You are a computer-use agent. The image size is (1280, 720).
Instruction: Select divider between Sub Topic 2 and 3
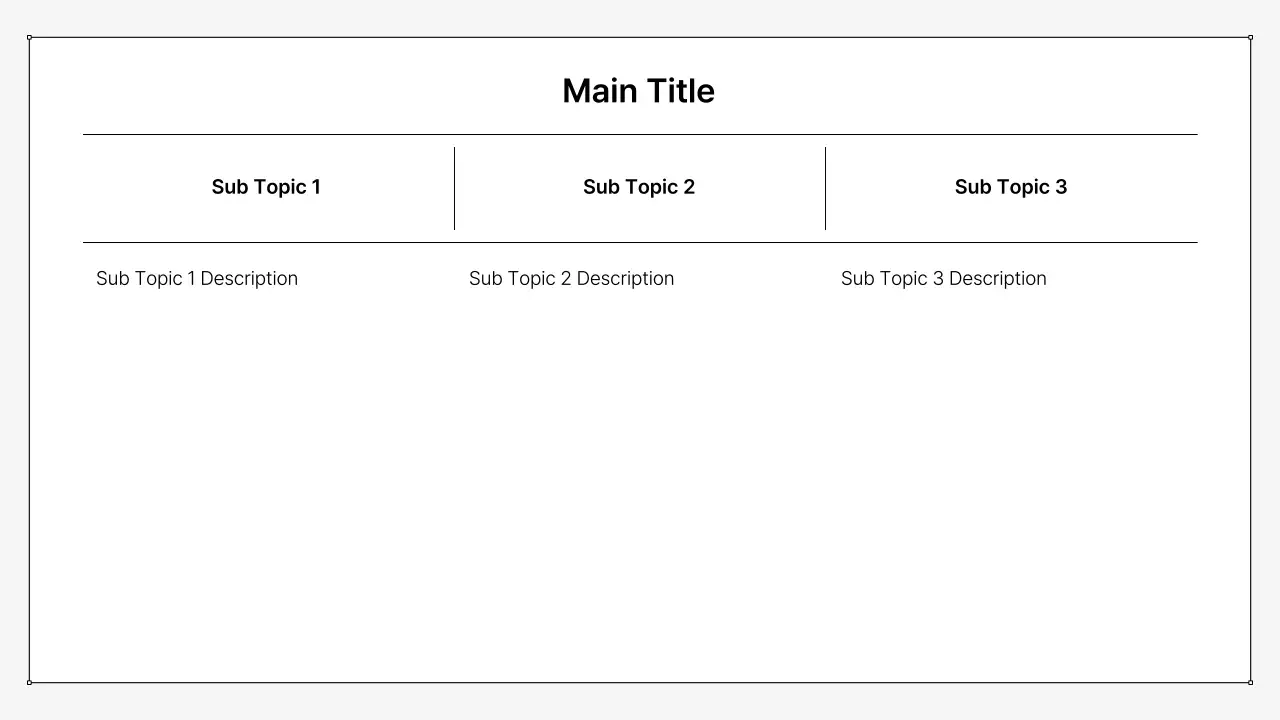[x=825, y=188]
